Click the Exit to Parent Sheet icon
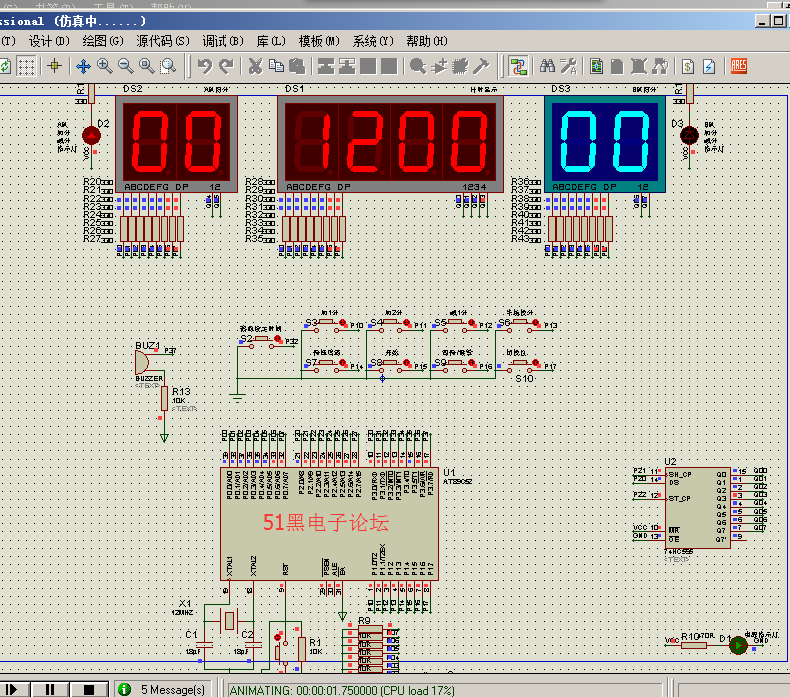 pos(660,66)
